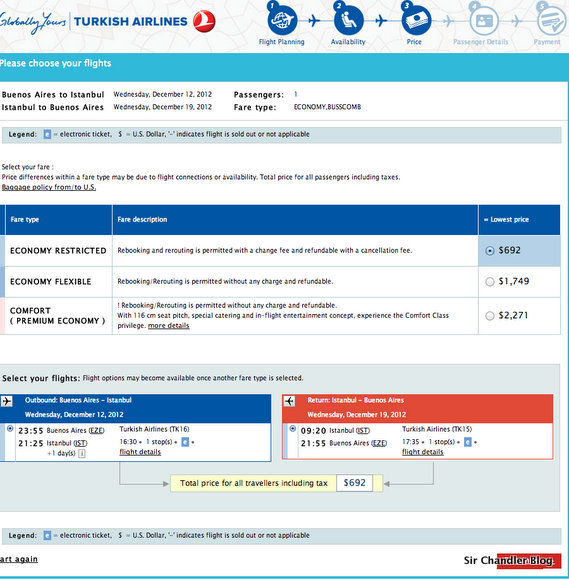Click the COMFORT ( PREMIUM ECONOMY ) fare name
Screen dimensions: 569x580
coord(57,316)
